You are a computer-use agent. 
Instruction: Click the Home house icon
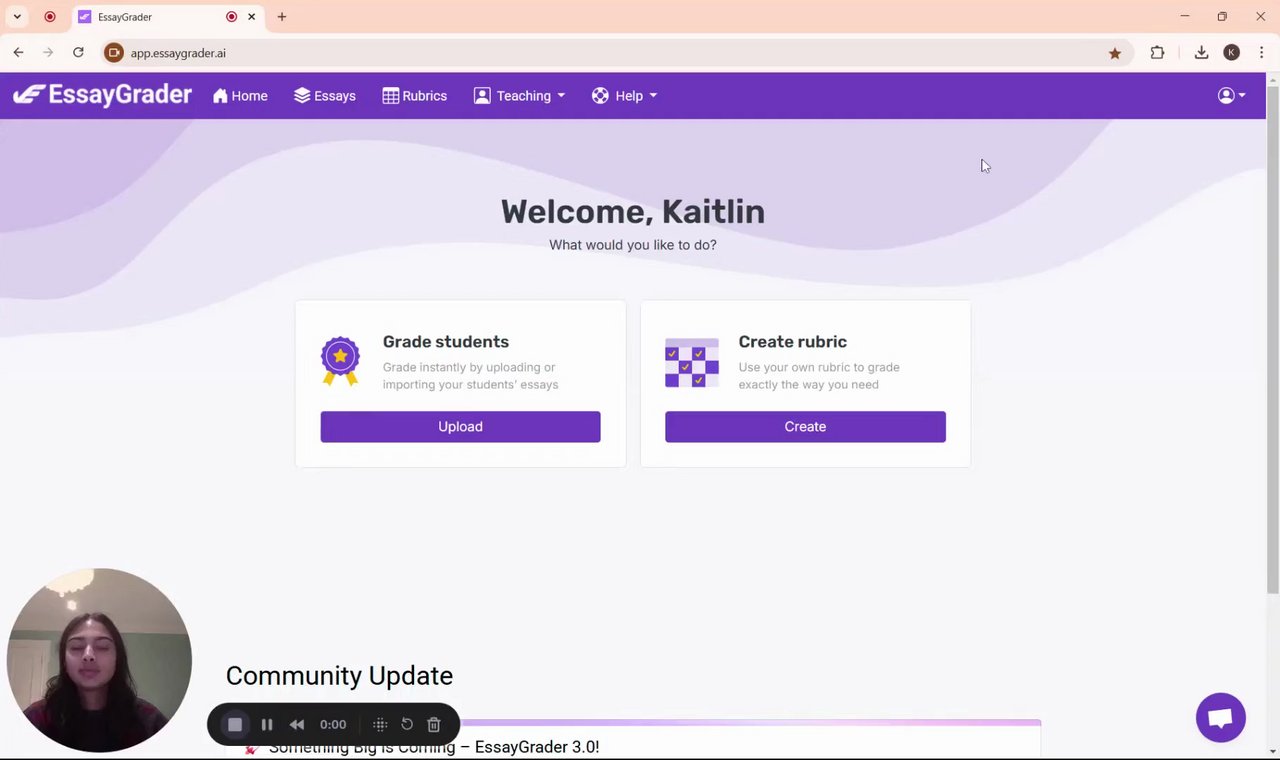220,96
